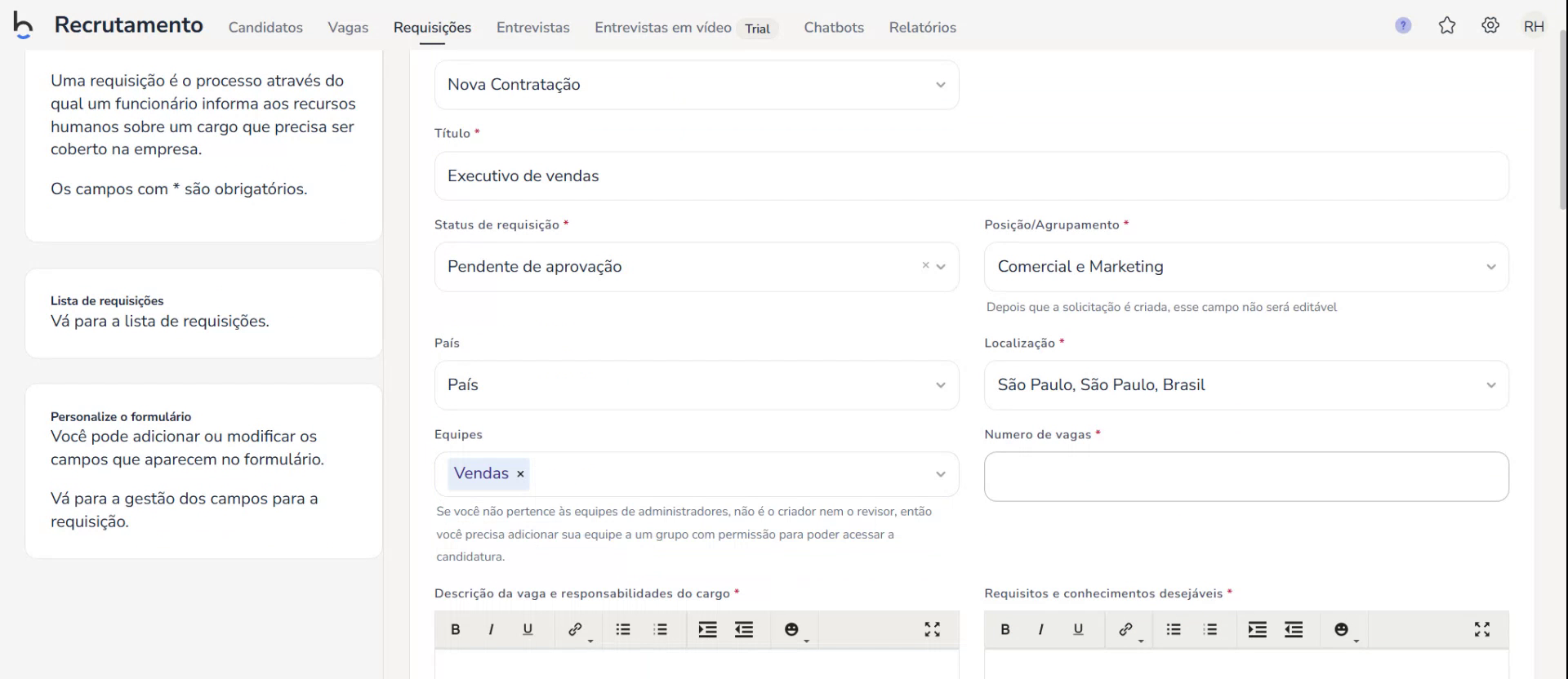Image resolution: width=1568 pixels, height=679 pixels.
Task: Go to the Vagas tab
Action: tap(348, 27)
